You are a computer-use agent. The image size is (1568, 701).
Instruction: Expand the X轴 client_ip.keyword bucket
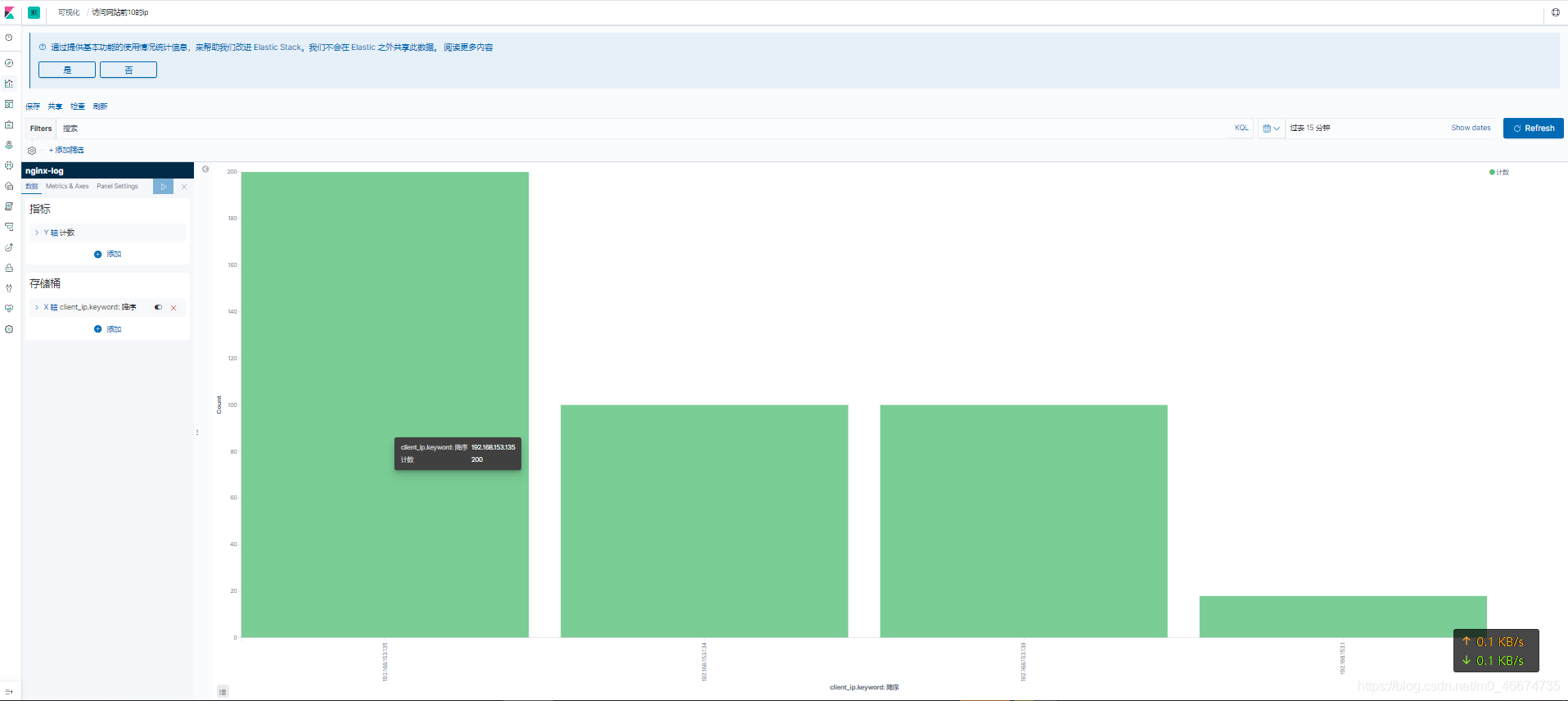37,307
